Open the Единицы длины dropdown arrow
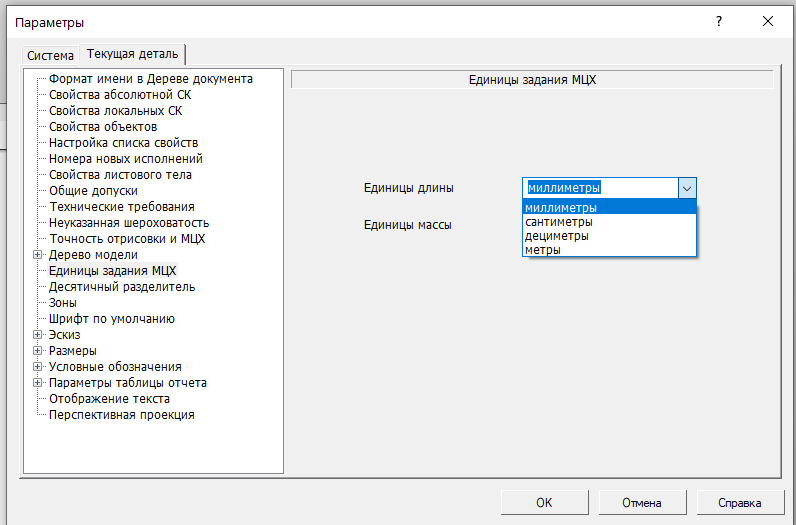The image size is (796, 525). click(686, 188)
